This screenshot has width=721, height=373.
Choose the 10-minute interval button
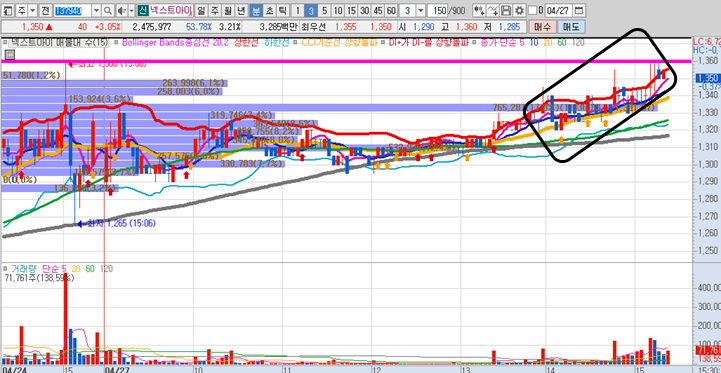pos(338,10)
